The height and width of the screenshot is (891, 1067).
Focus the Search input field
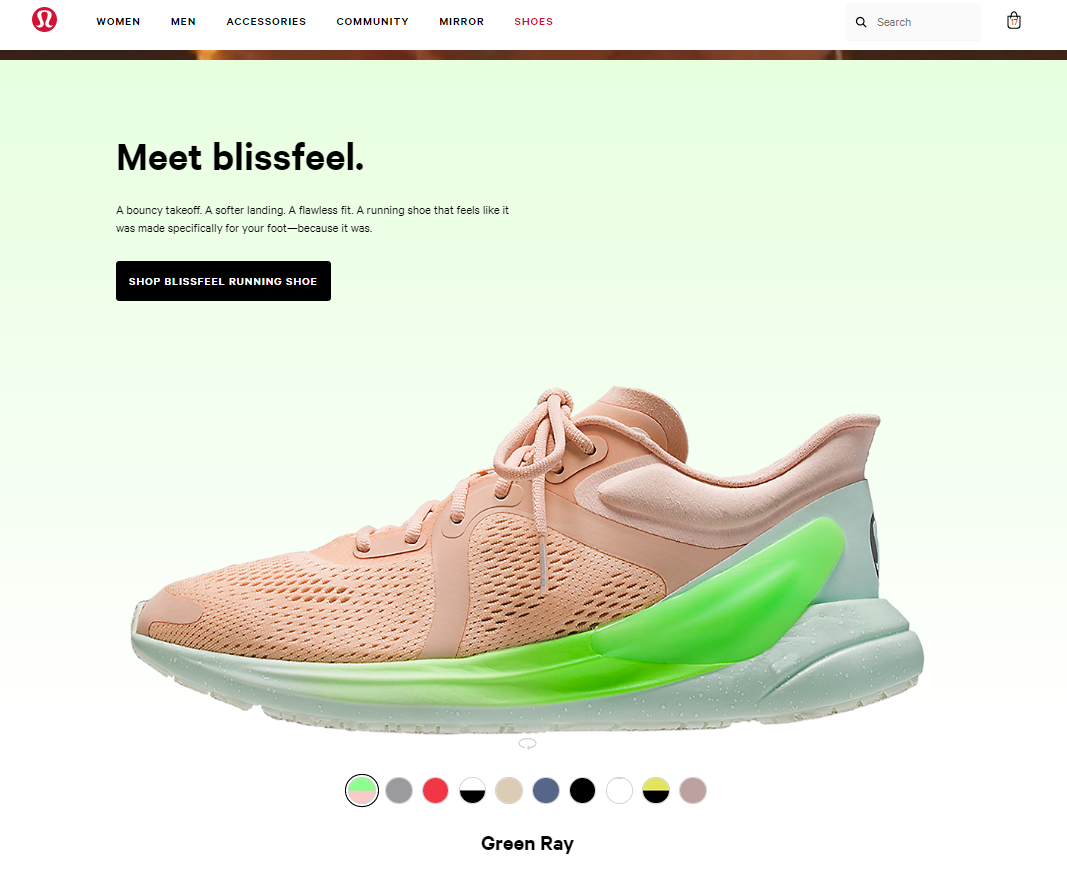tap(913, 22)
